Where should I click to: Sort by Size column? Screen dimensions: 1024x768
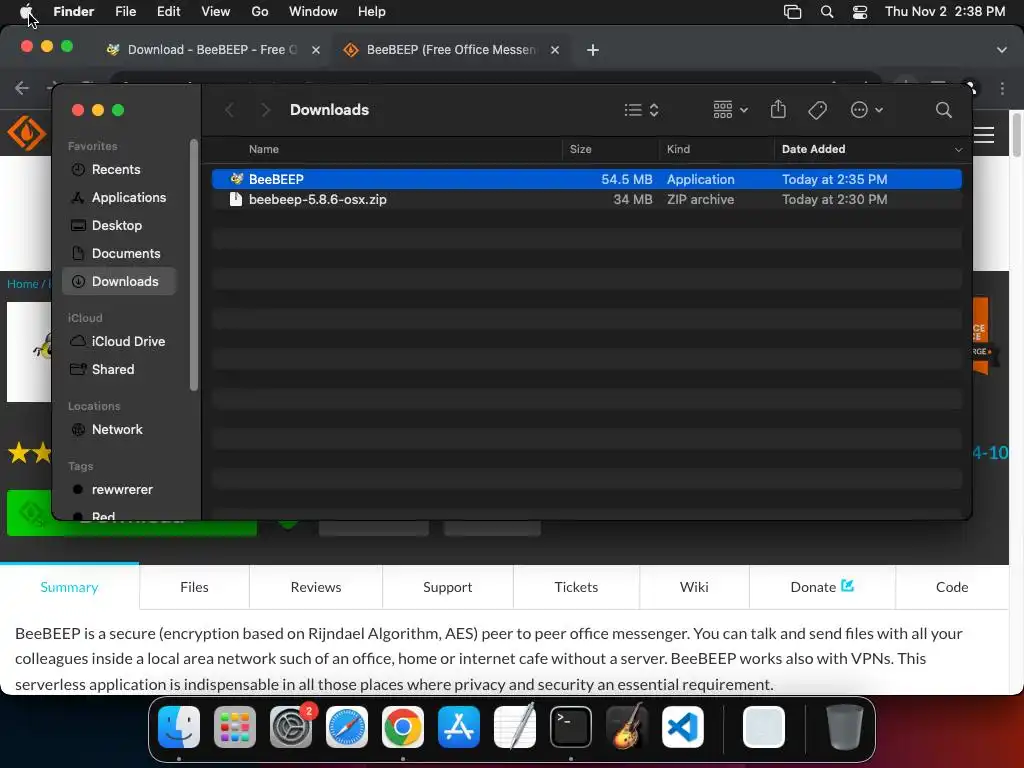click(581, 149)
